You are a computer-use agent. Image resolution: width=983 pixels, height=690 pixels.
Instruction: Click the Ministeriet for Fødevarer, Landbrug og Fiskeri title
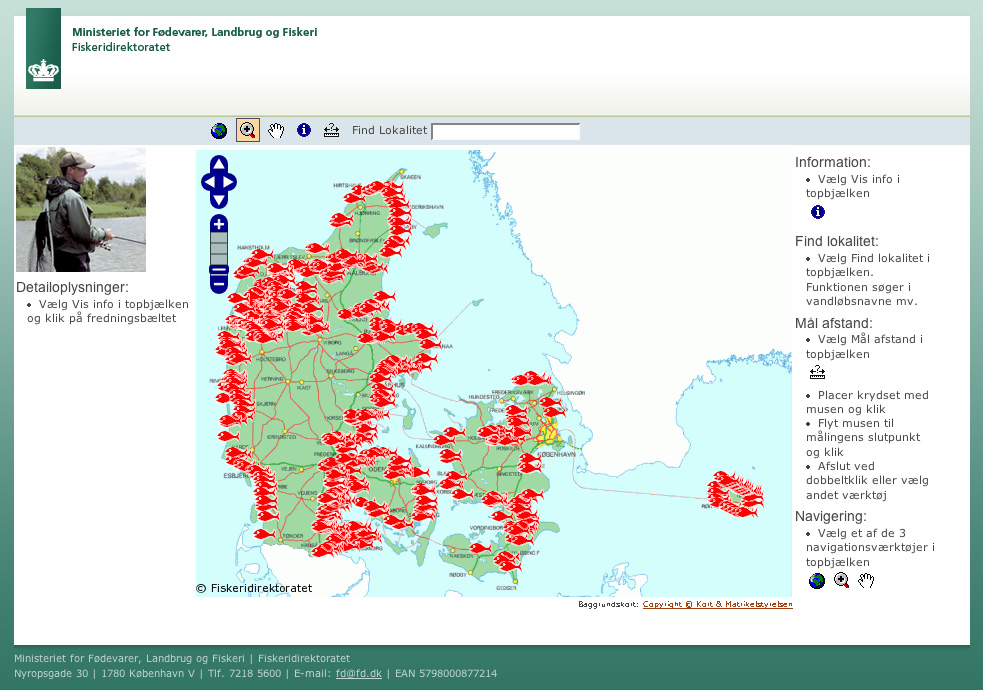[194, 32]
